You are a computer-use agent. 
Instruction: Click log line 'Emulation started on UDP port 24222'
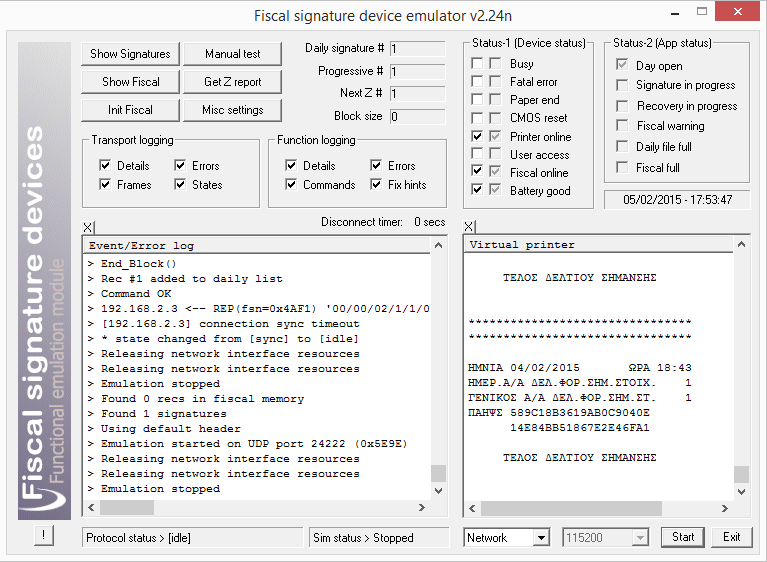pyautogui.click(x=254, y=444)
